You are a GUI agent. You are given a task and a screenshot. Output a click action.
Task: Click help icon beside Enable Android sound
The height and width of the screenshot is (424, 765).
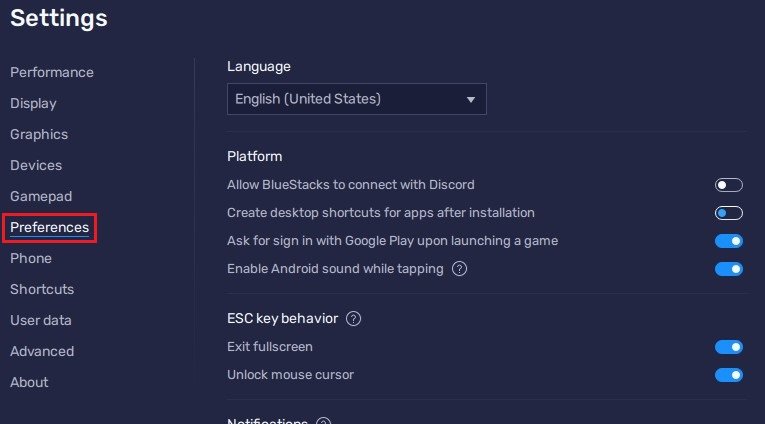460,269
